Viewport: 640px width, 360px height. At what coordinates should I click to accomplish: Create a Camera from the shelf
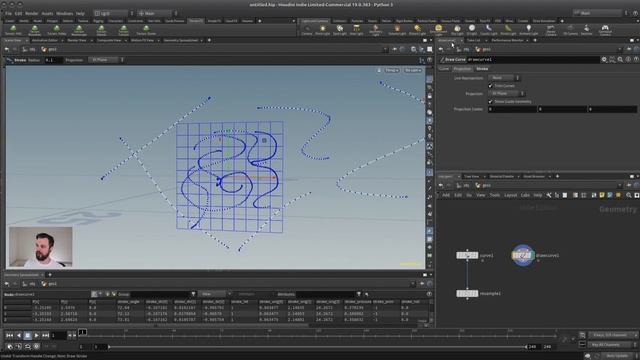[307, 30]
